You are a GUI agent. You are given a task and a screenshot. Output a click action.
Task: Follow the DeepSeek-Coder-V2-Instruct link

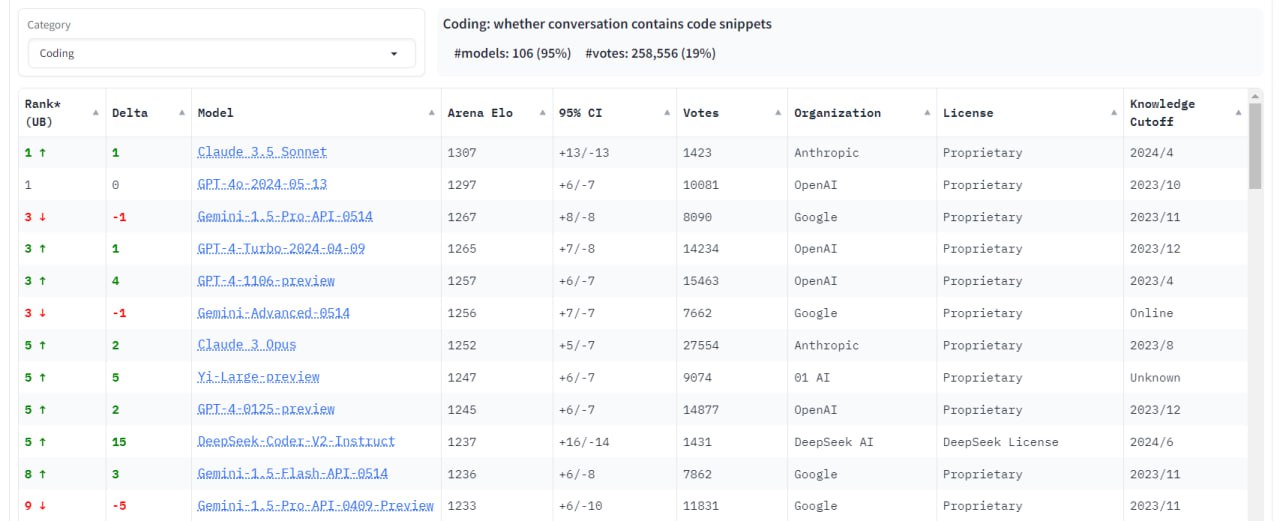pyautogui.click(x=296, y=441)
